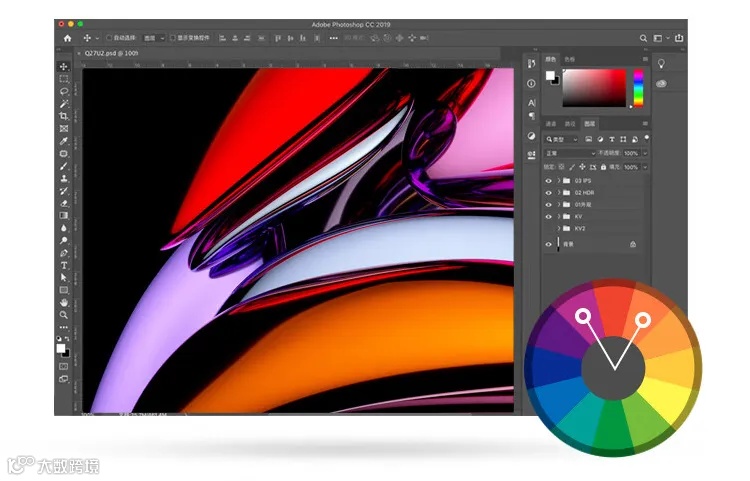Viewport: 750px width, 481px height.
Task: Hide the 03 IPS layer group
Action: [549, 181]
